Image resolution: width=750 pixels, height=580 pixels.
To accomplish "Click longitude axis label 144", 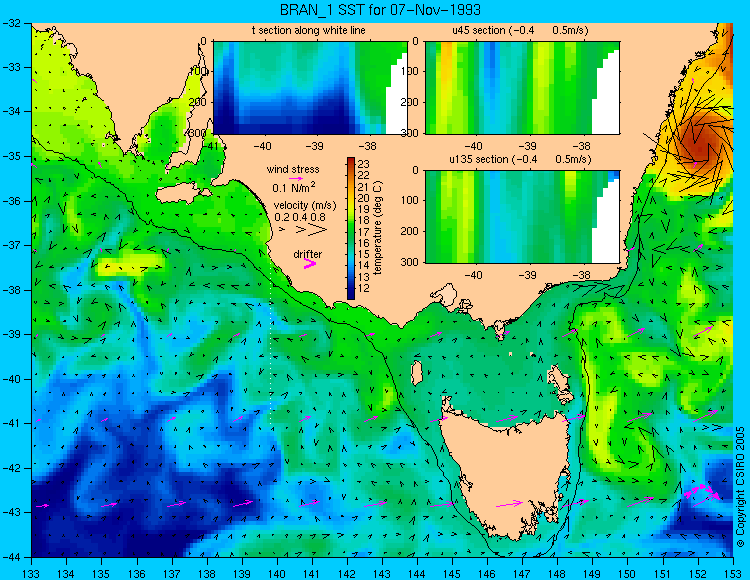I will tap(417, 573).
